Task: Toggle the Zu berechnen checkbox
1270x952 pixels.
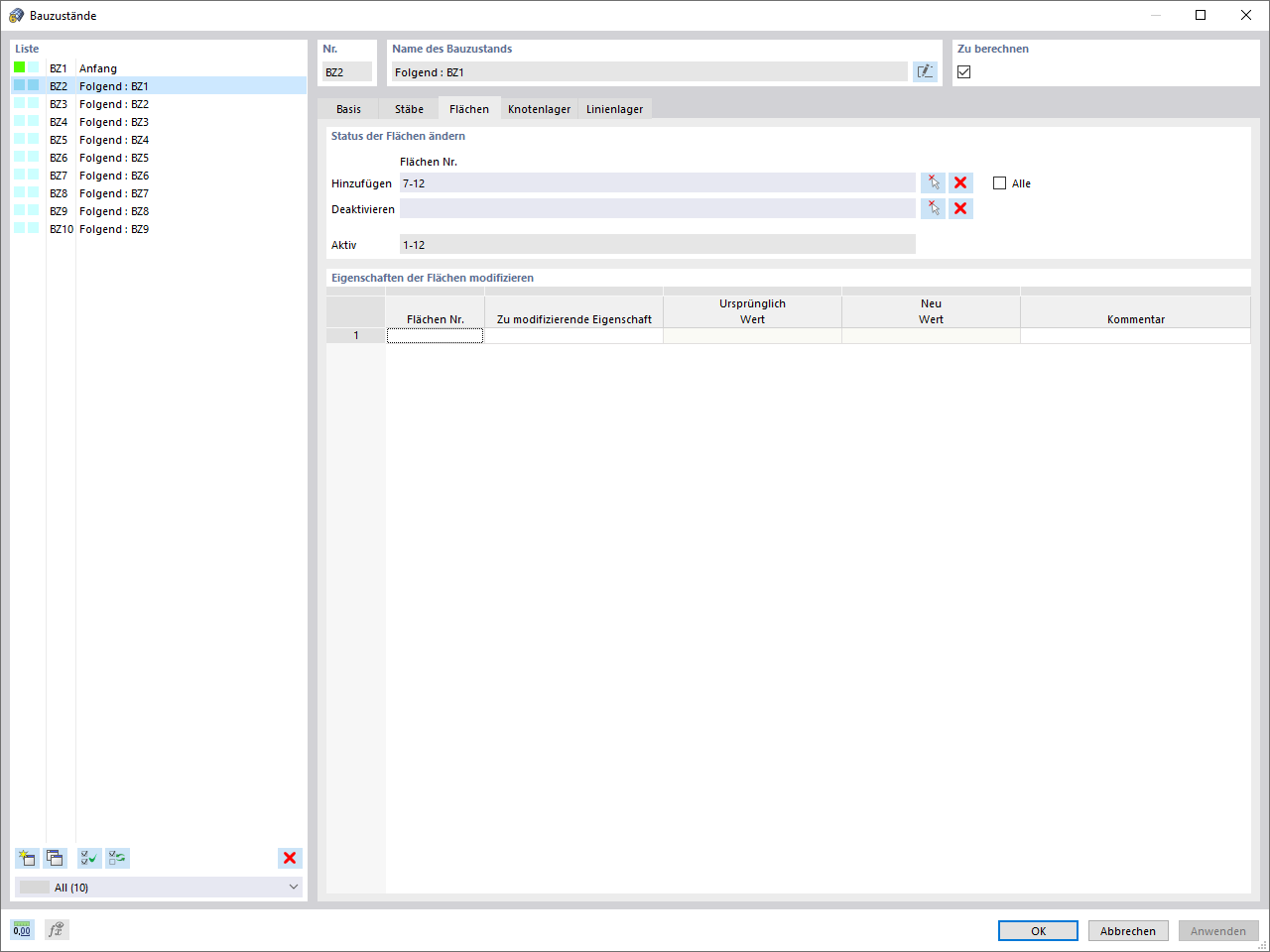Action: [963, 71]
